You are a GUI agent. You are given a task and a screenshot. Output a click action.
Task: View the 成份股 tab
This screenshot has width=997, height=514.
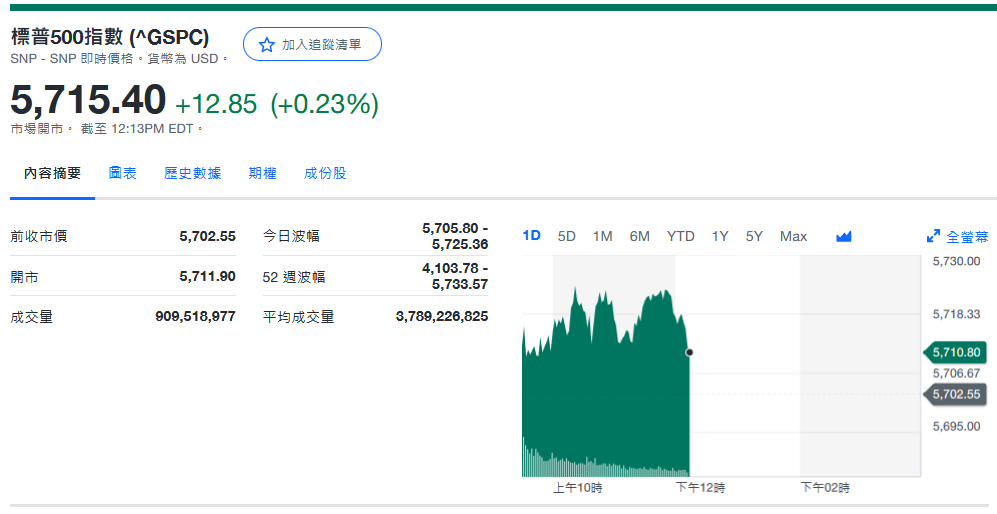[x=325, y=173]
